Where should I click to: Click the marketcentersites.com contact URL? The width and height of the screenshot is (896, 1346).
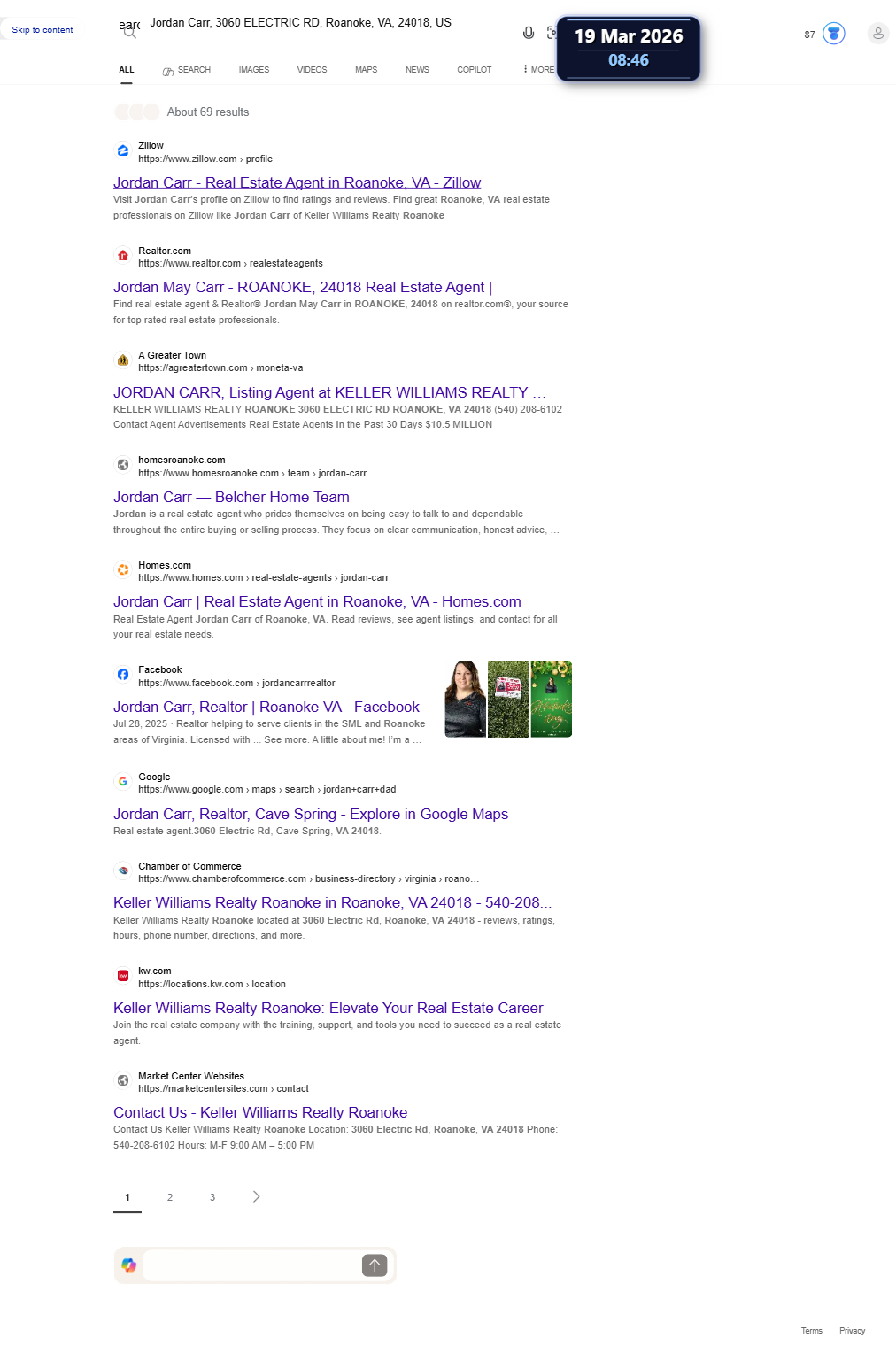point(223,1089)
